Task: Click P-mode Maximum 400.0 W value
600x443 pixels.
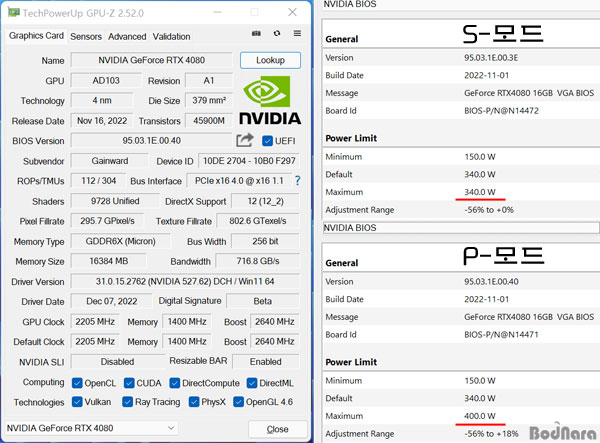Action: 479,416
